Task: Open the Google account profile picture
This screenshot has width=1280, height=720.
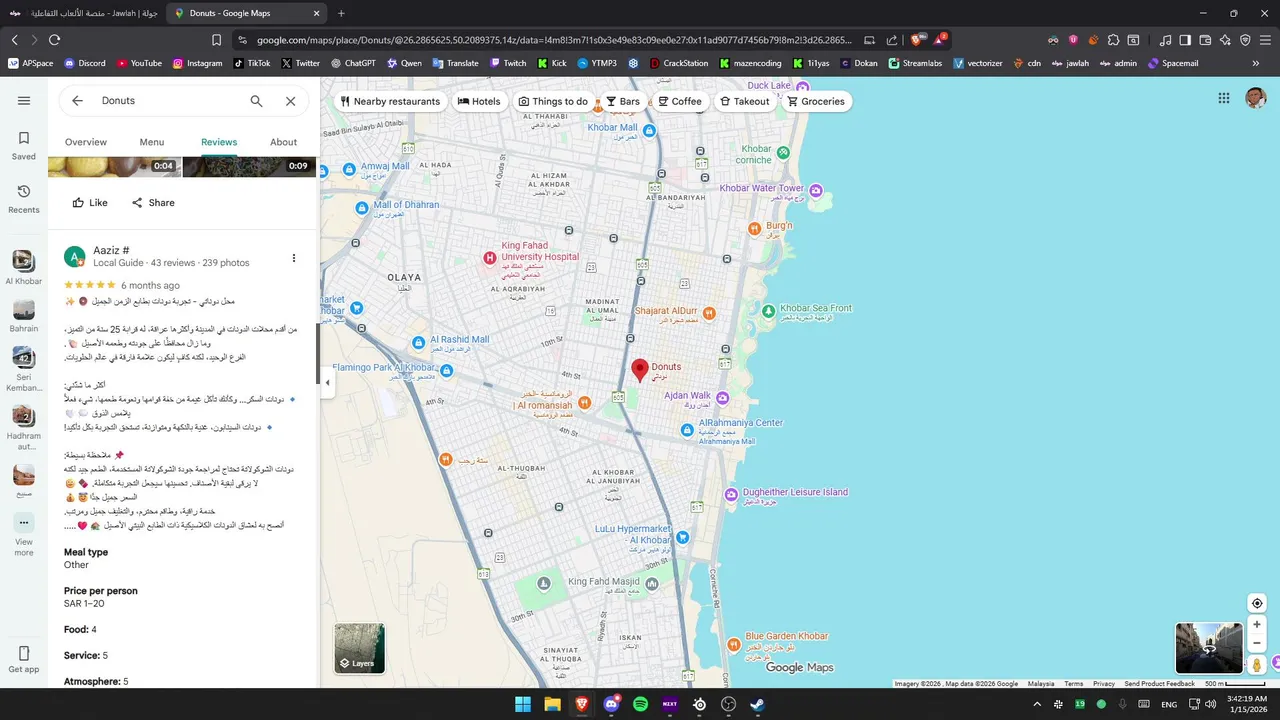Action: (1256, 98)
